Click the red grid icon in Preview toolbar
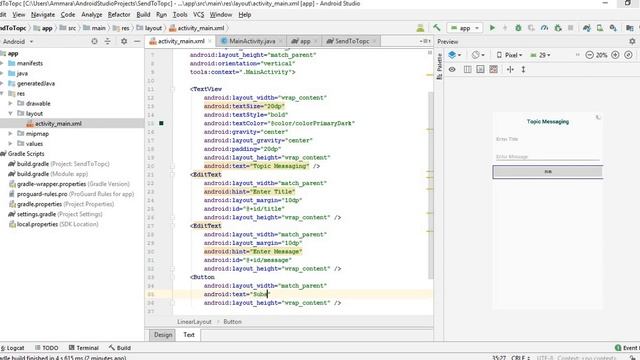 pos(493,69)
